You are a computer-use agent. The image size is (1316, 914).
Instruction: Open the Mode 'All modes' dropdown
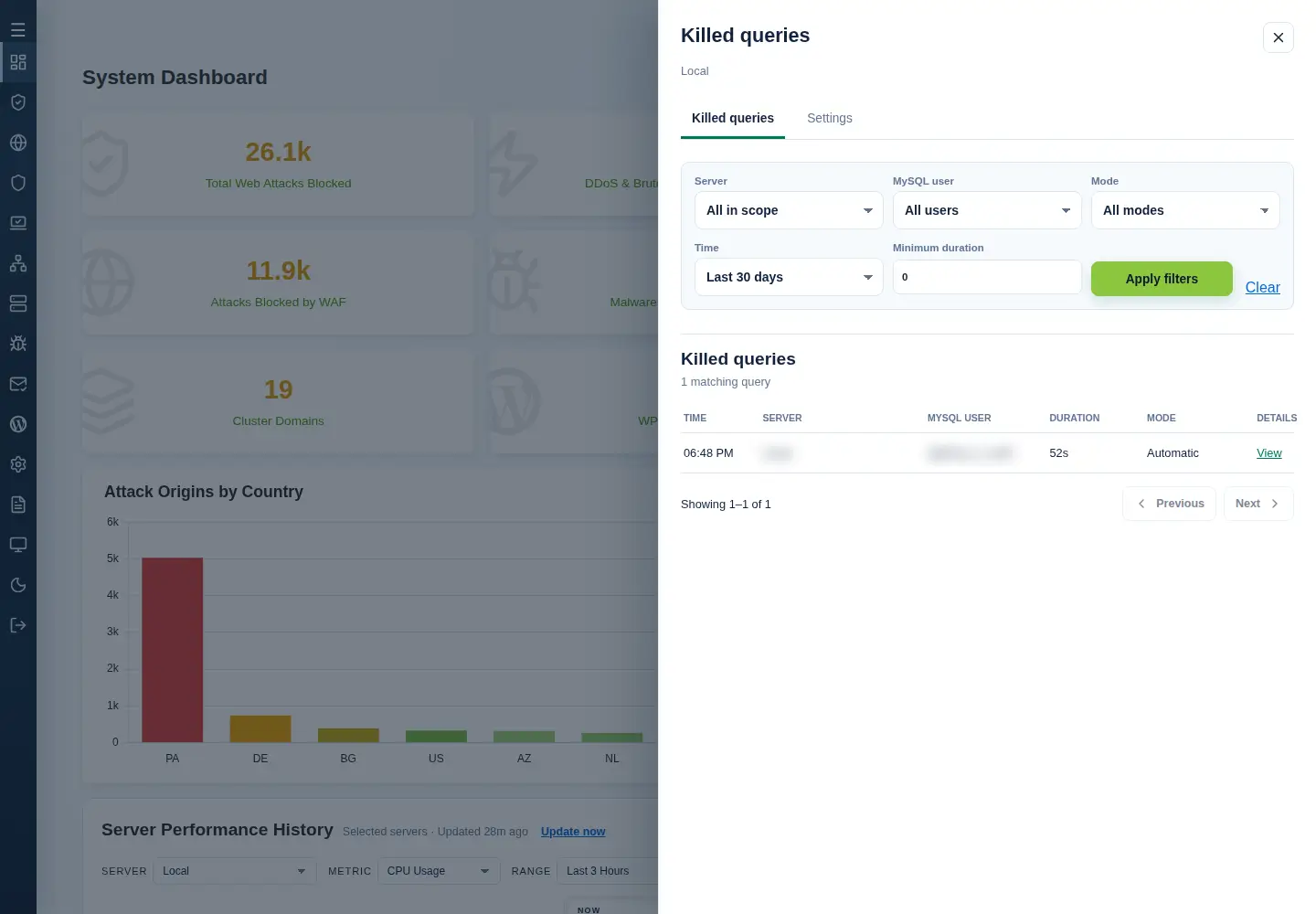coord(1185,210)
